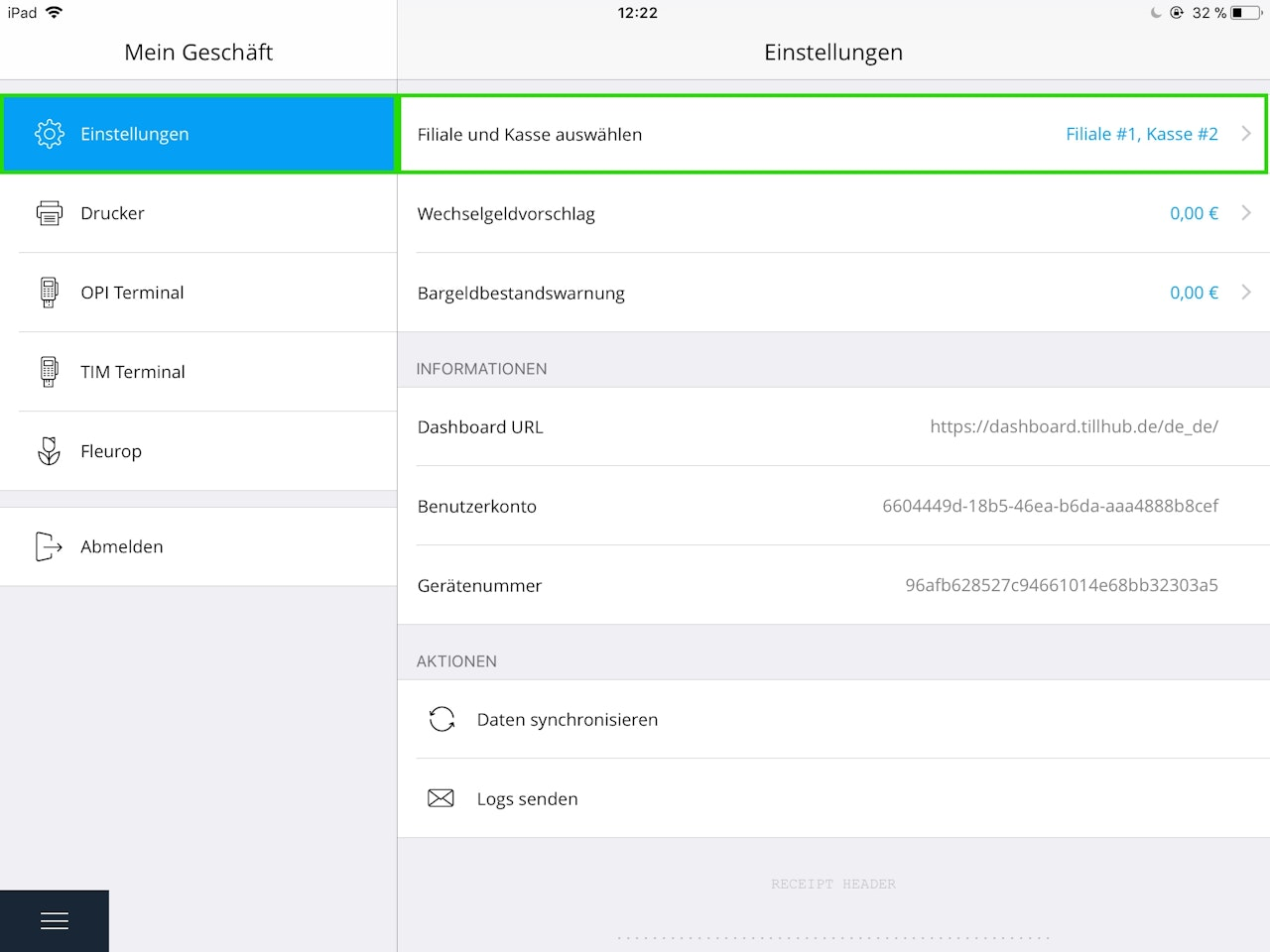Tap the rotation lock status icon
This screenshot has width=1270, height=952.
point(1177,13)
